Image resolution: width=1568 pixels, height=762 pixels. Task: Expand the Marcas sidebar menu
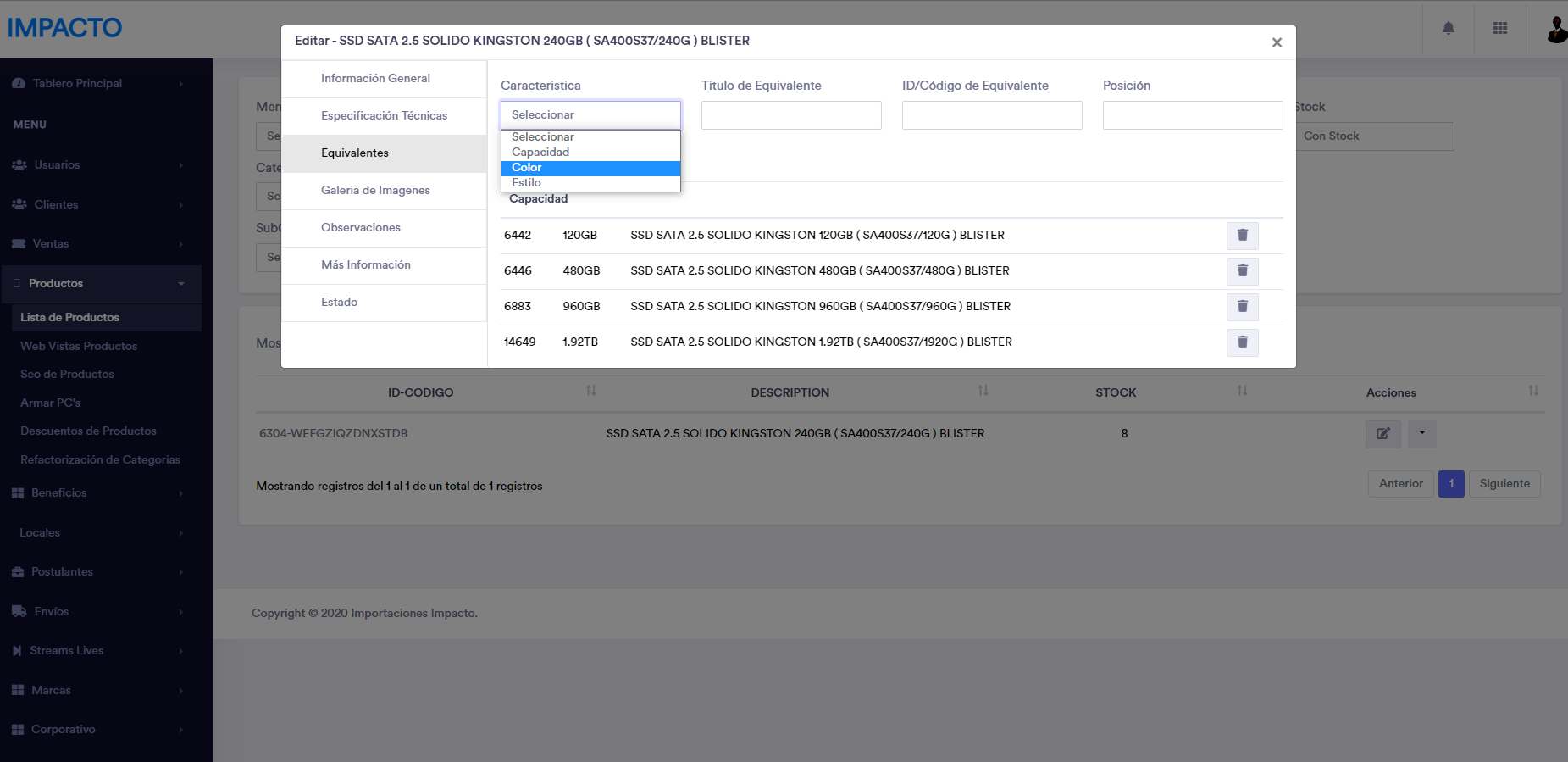tap(100, 691)
